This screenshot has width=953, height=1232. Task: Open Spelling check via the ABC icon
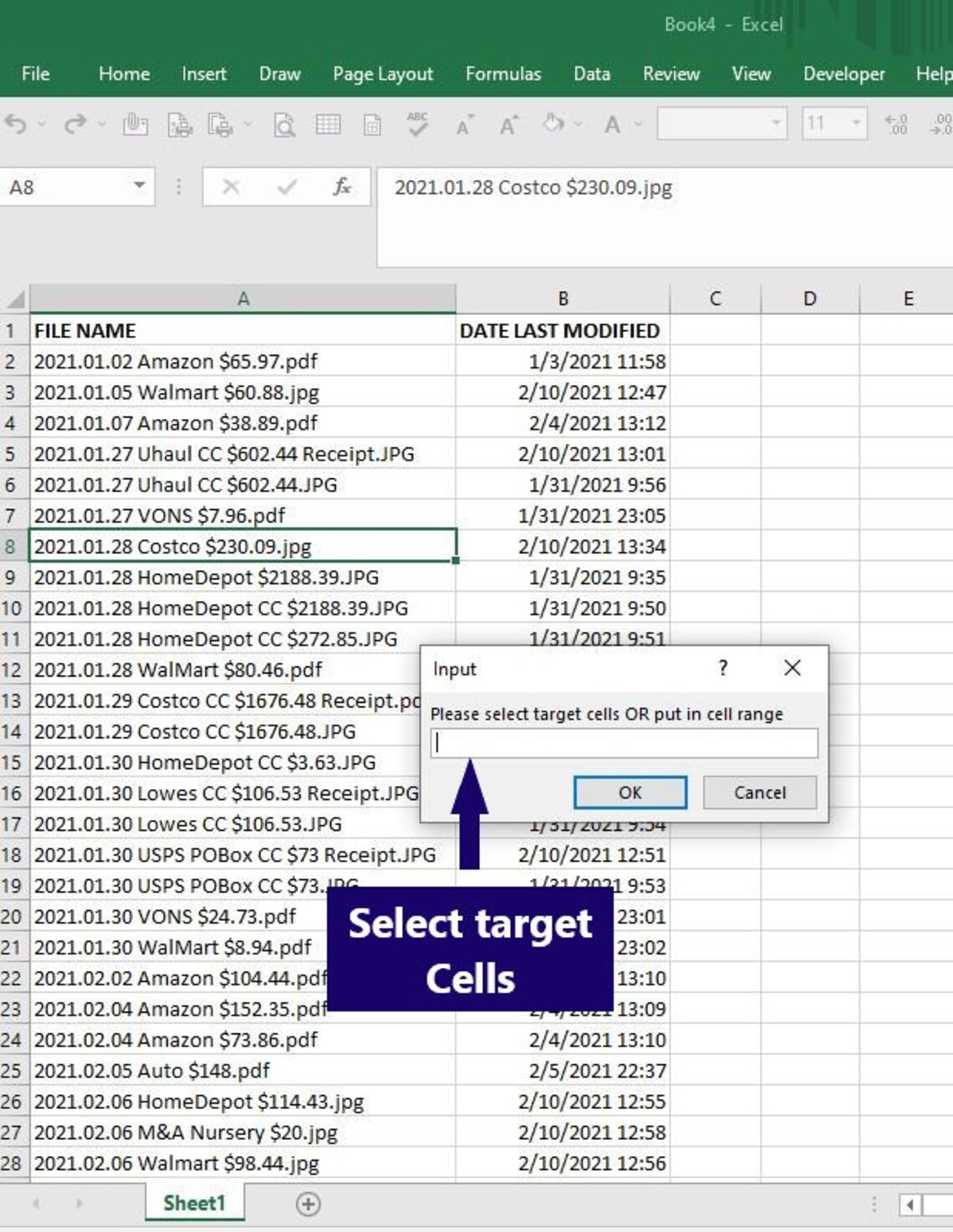(x=416, y=123)
